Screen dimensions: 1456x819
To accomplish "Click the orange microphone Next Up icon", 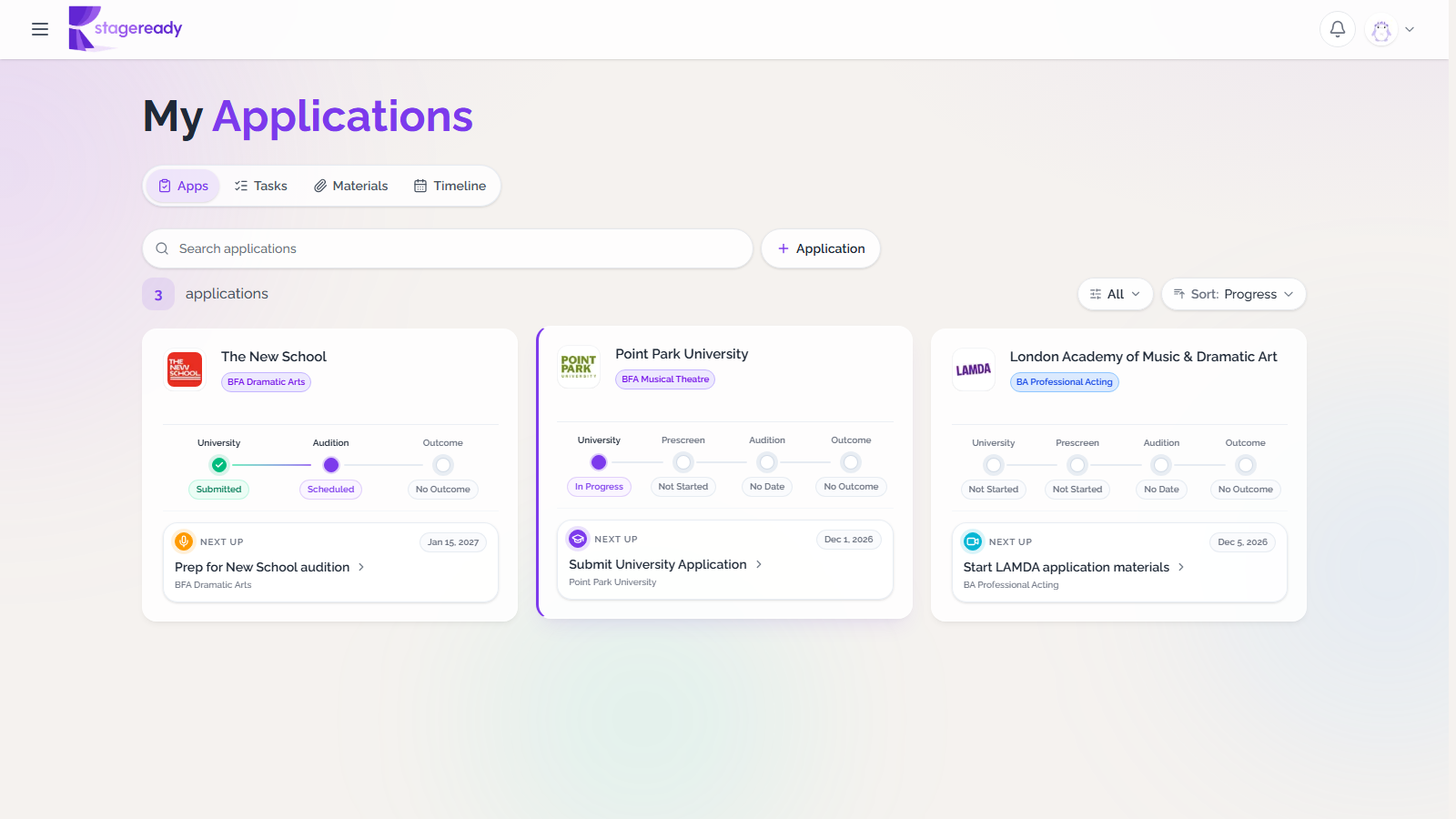I will (184, 541).
